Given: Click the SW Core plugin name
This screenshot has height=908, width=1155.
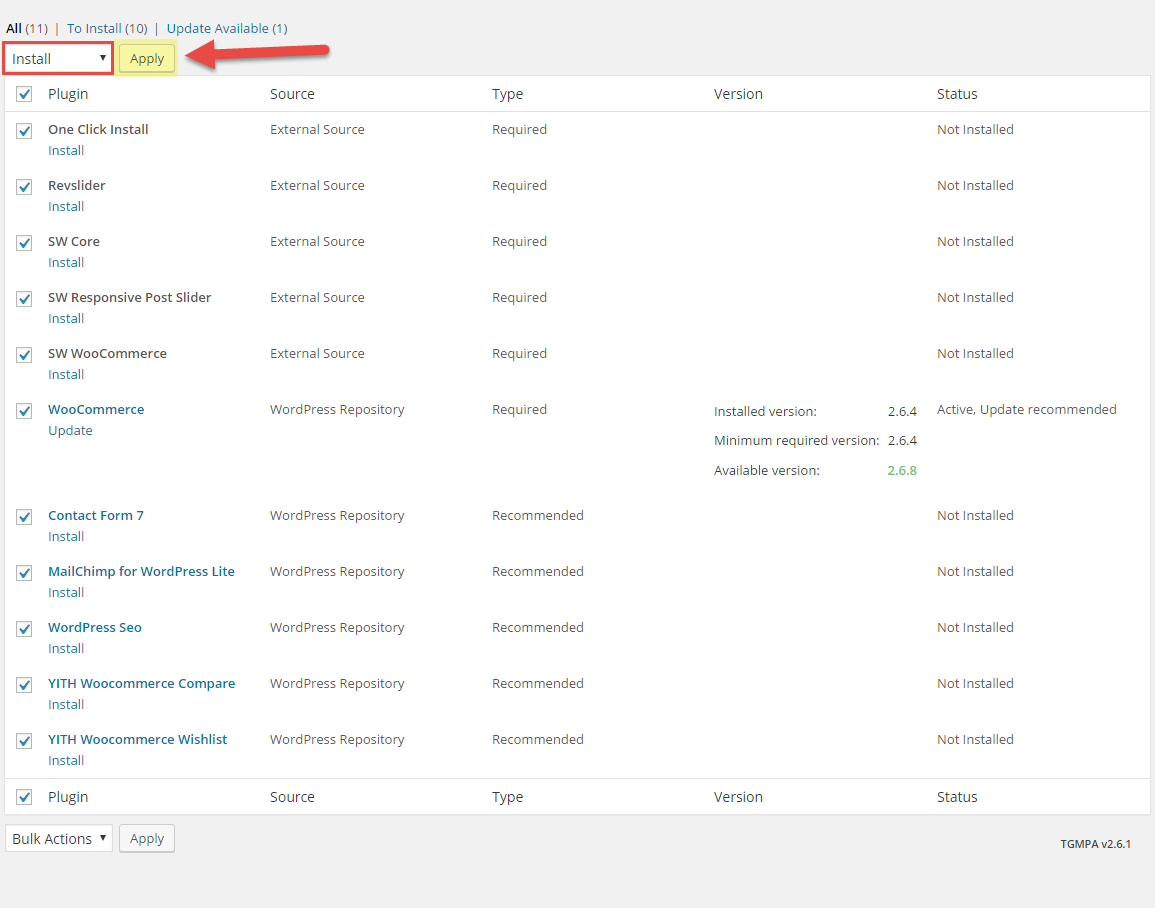Looking at the screenshot, I should click(74, 242).
